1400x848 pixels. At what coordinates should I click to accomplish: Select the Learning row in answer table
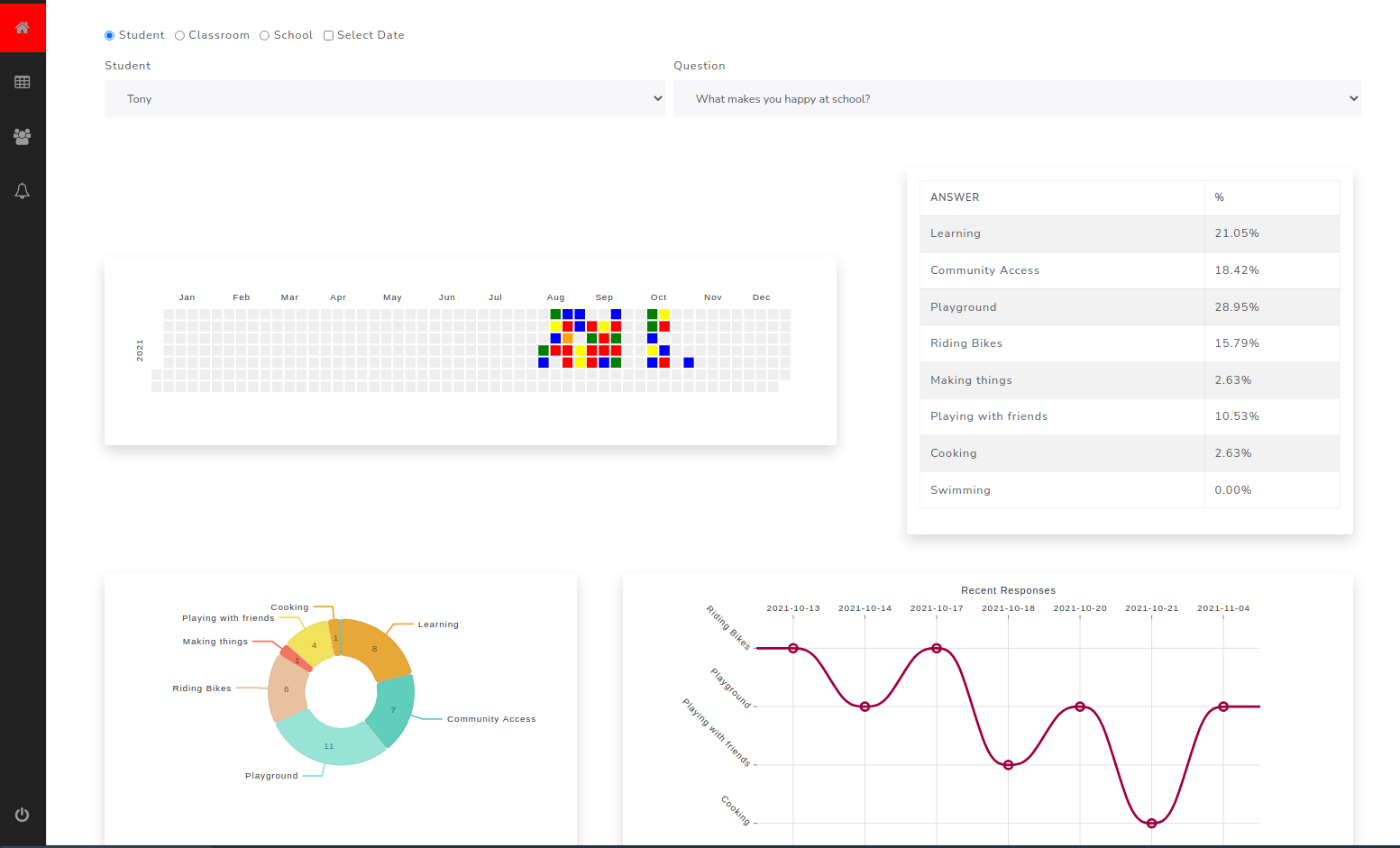coord(1130,233)
